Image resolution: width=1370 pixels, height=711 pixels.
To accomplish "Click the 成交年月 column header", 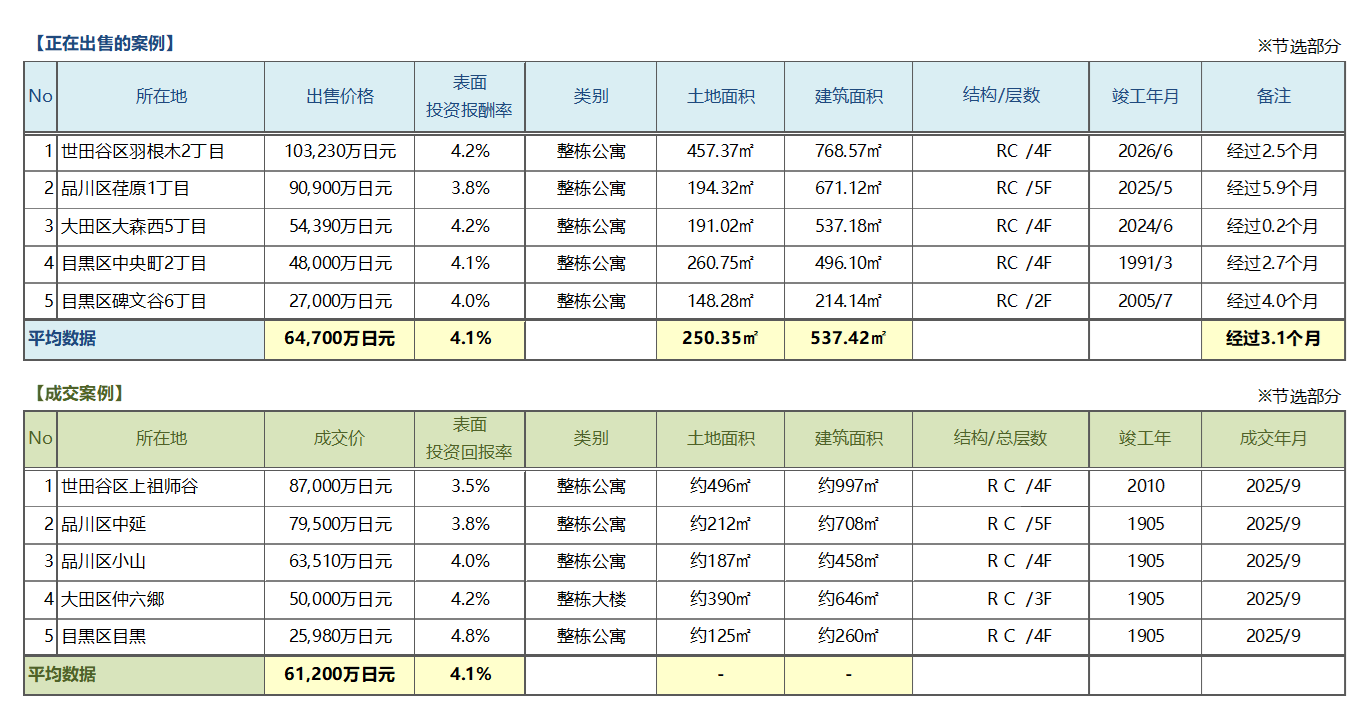I will pos(1273,438).
